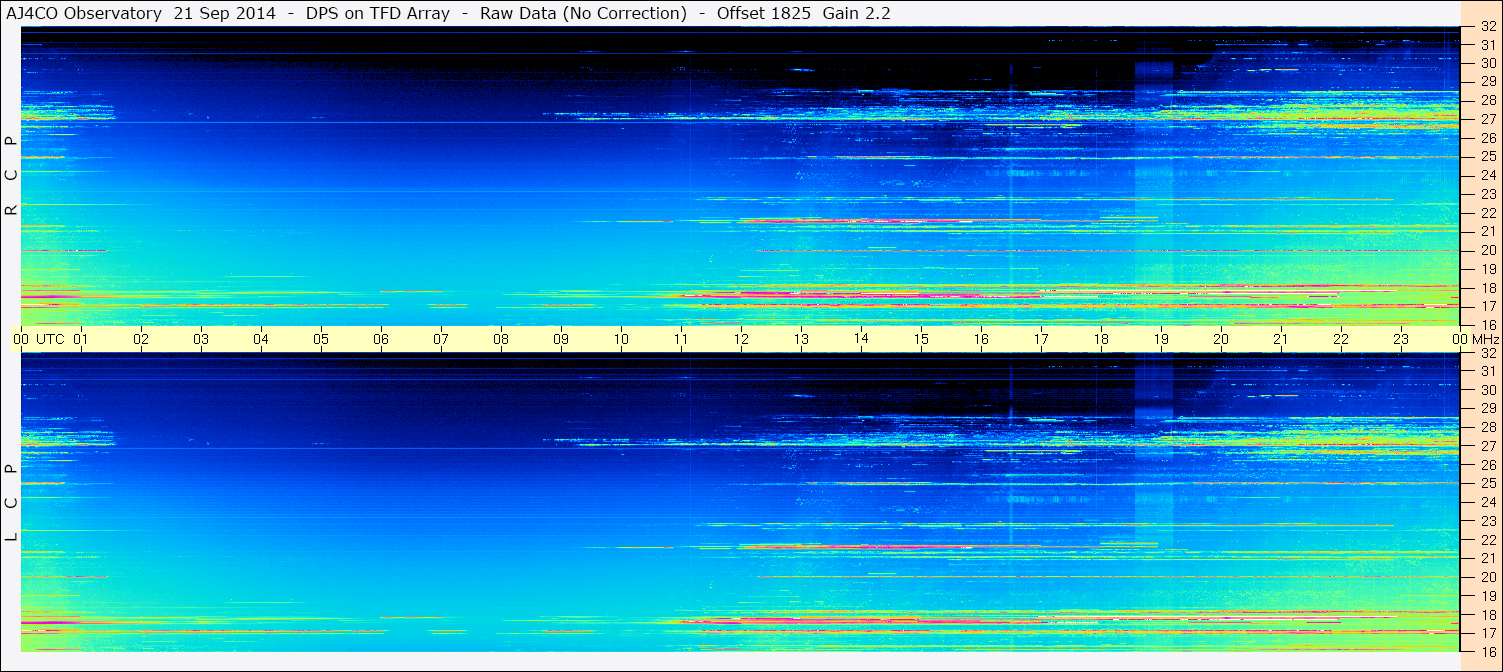The image size is (1503, 672).
Task: Select the 17 MHz tick in lower LCP panel
Action: tap(1487, 633)
